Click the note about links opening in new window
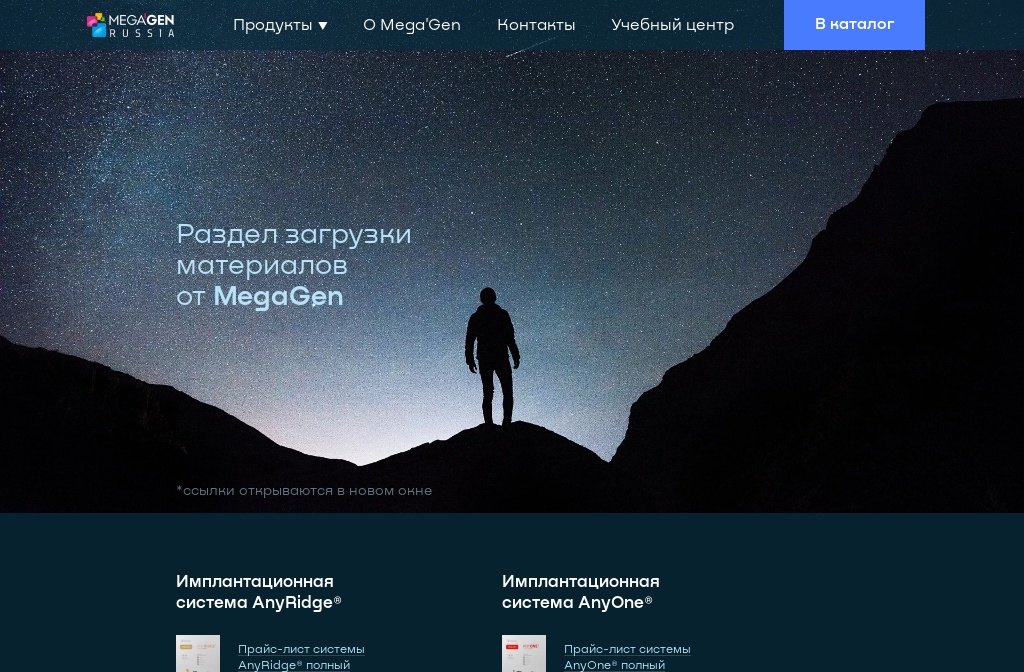This screenshot has height=672, width=1024. point(304,490)
